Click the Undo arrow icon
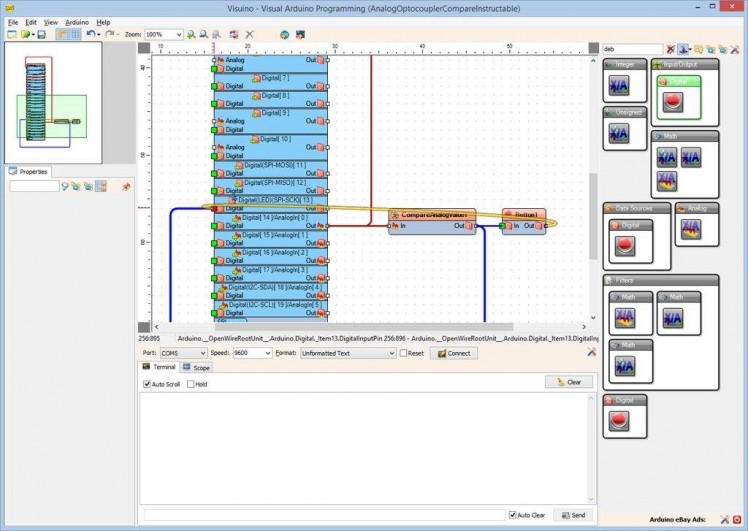 coord(90,34)
